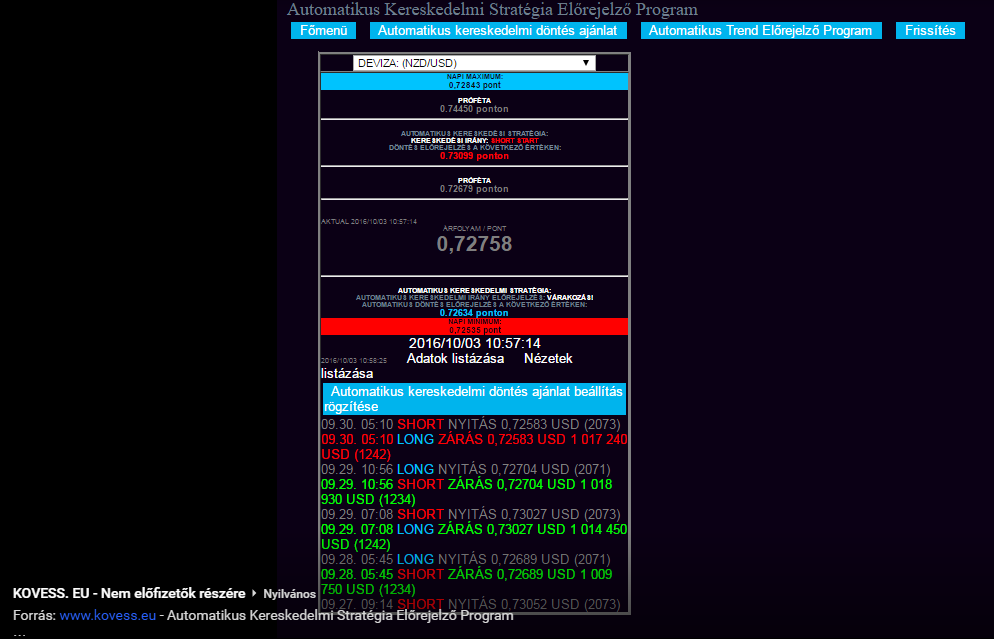Click the current rate 0,72758
Image resolution: width=994 pixels, height=639 pixels.
click(x=474, y=244)
